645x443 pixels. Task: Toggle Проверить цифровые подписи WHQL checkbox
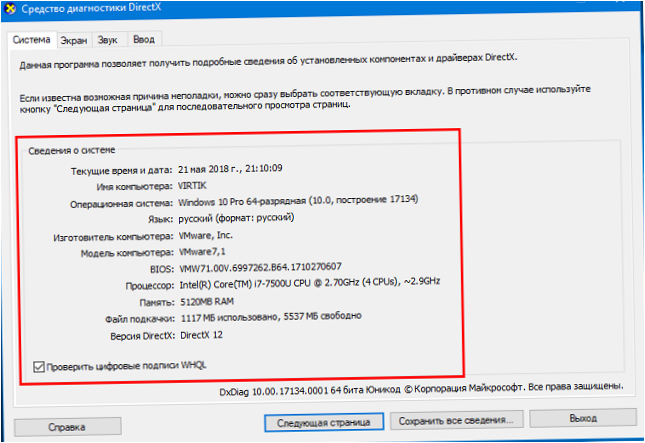click(39, 366)
